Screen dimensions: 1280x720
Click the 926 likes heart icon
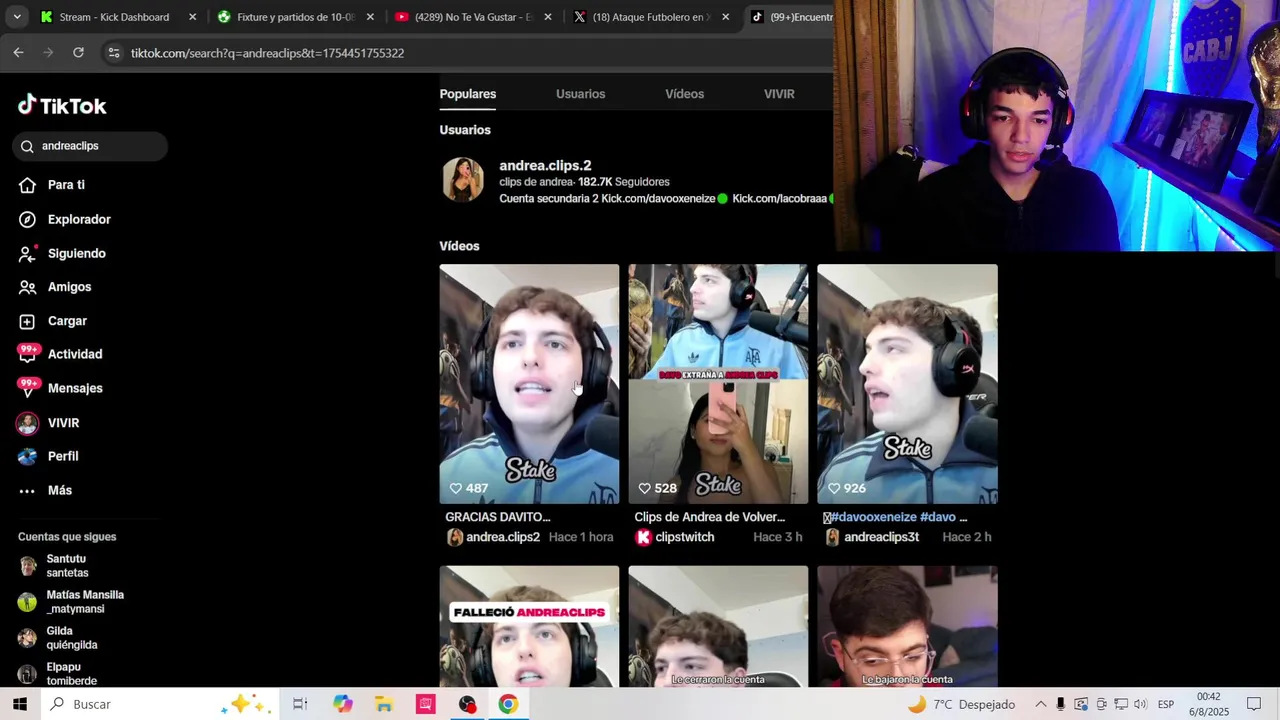click(x=833, y=488)
